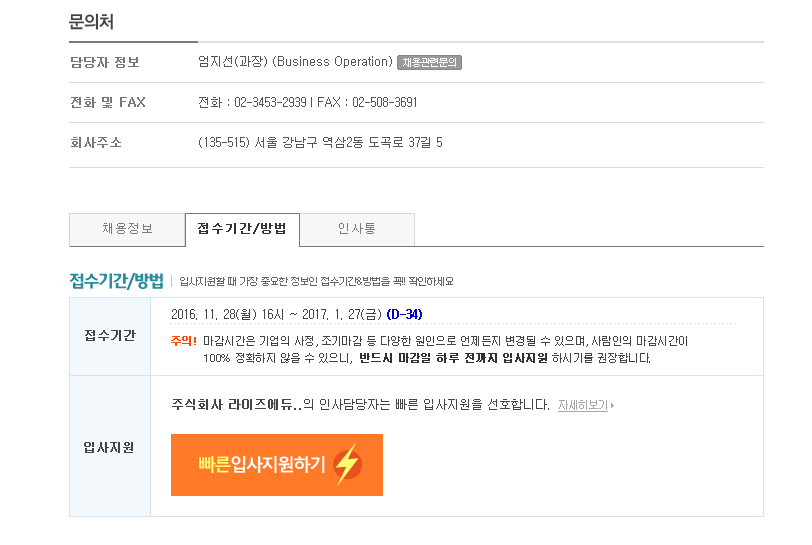This screenshot has width=812, height=545.
Task: Click the 접수기간 row label
Action: tap(110, 336)
